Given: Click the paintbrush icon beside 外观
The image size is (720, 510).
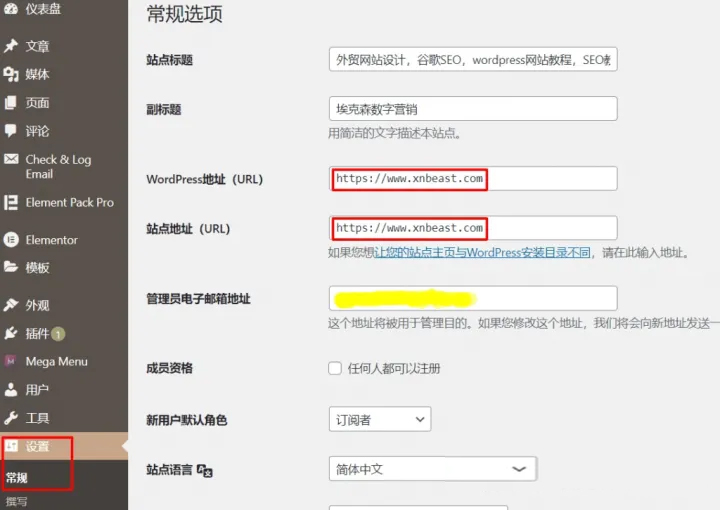Looking at the screenshot, I should pyautogui.click(x=11, y=305).
